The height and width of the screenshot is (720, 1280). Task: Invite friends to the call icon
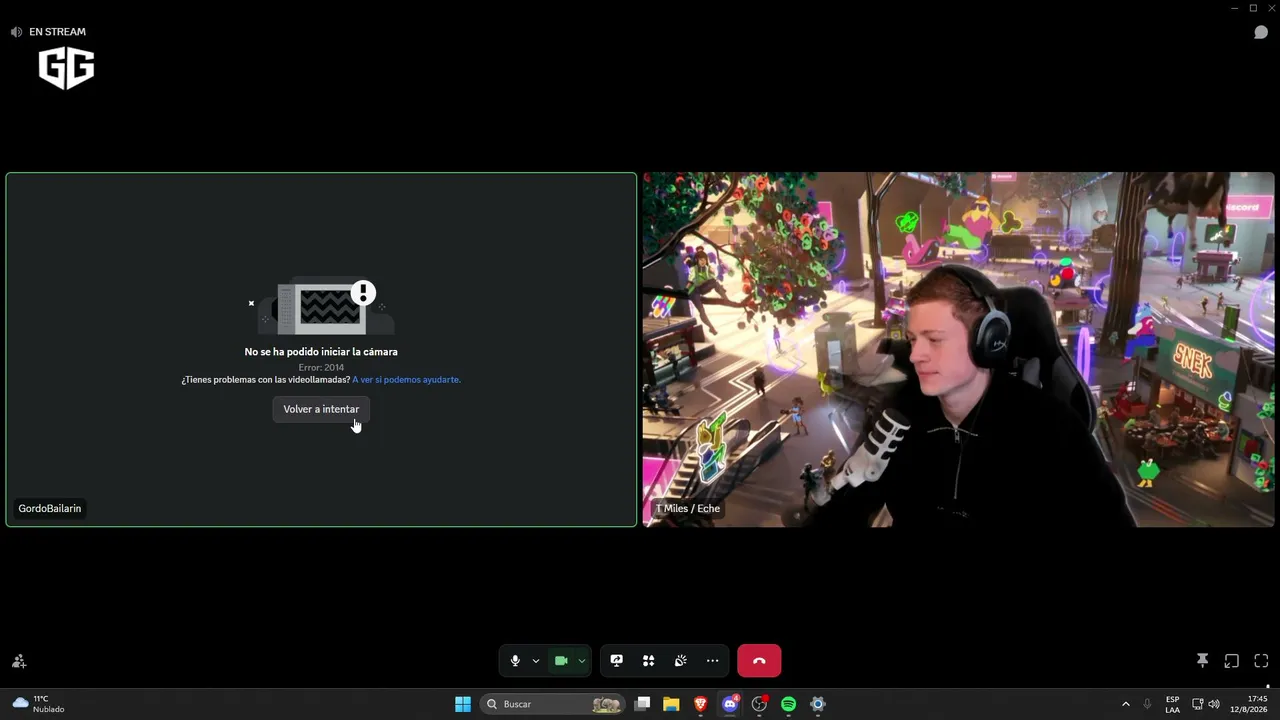[19, 661]
